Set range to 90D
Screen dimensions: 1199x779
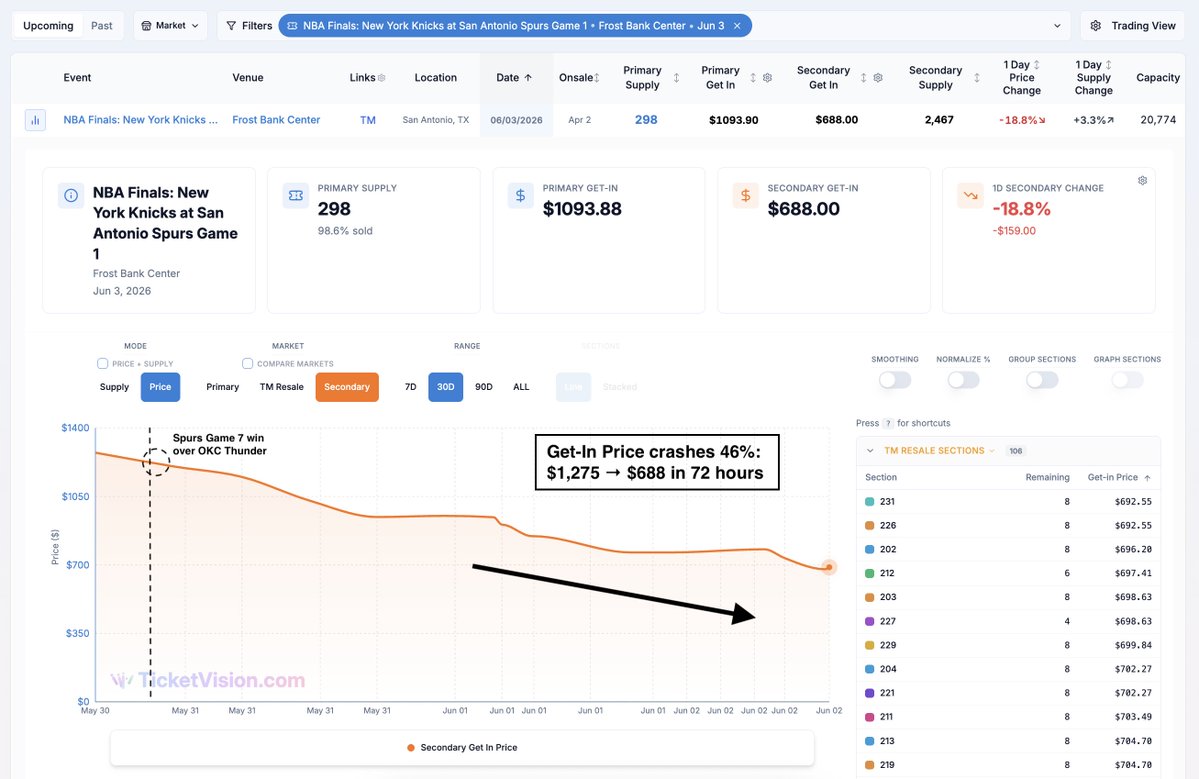click(x=484, y=387)
